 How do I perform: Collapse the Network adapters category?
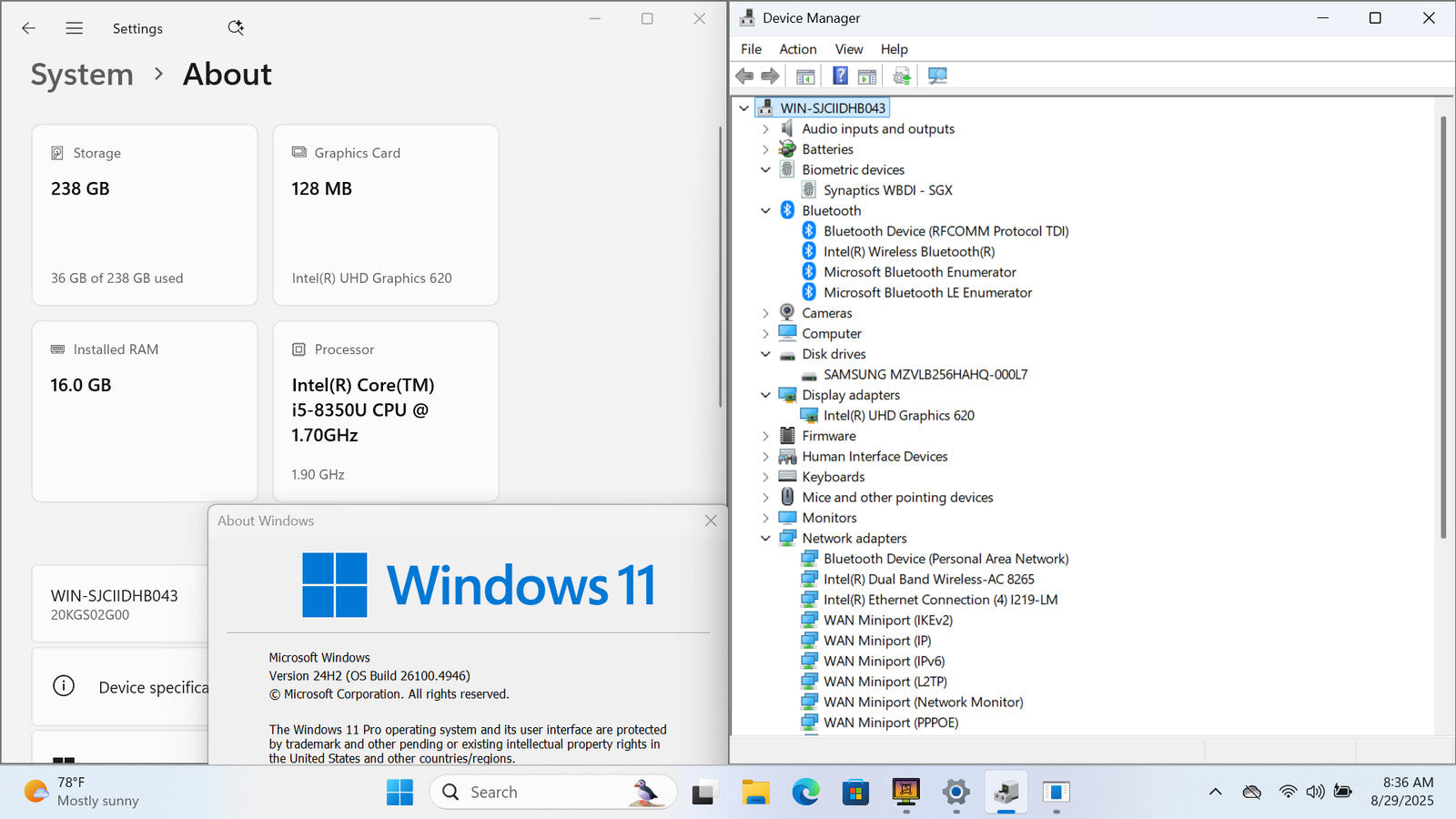point(765,539)
